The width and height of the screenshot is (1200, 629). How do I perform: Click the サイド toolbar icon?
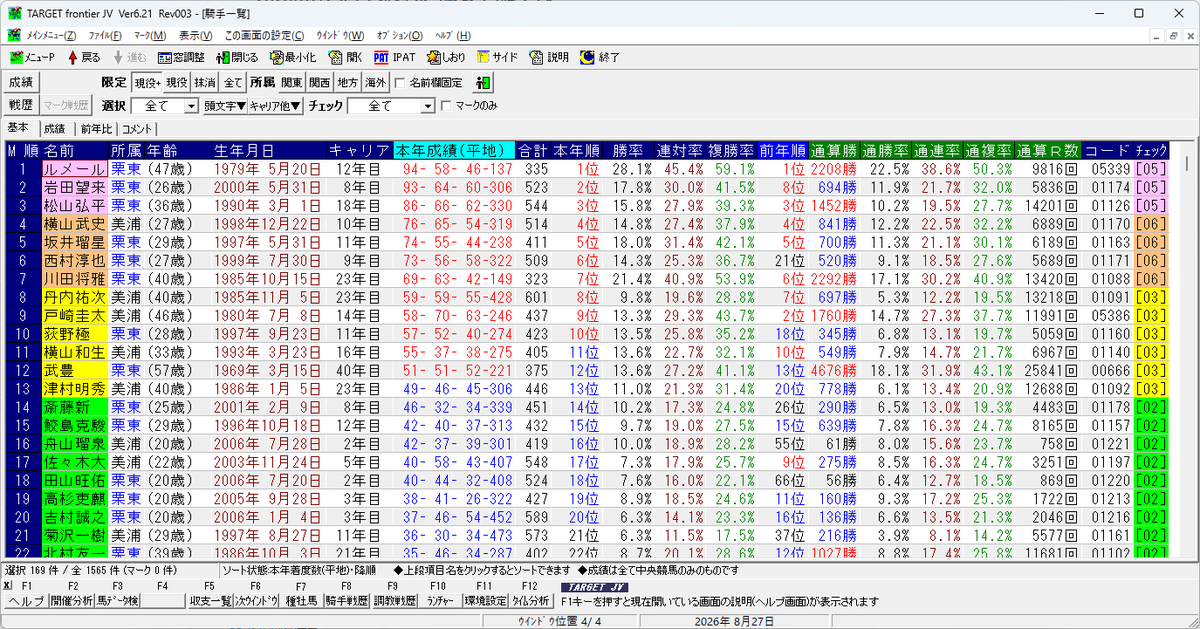498,57
